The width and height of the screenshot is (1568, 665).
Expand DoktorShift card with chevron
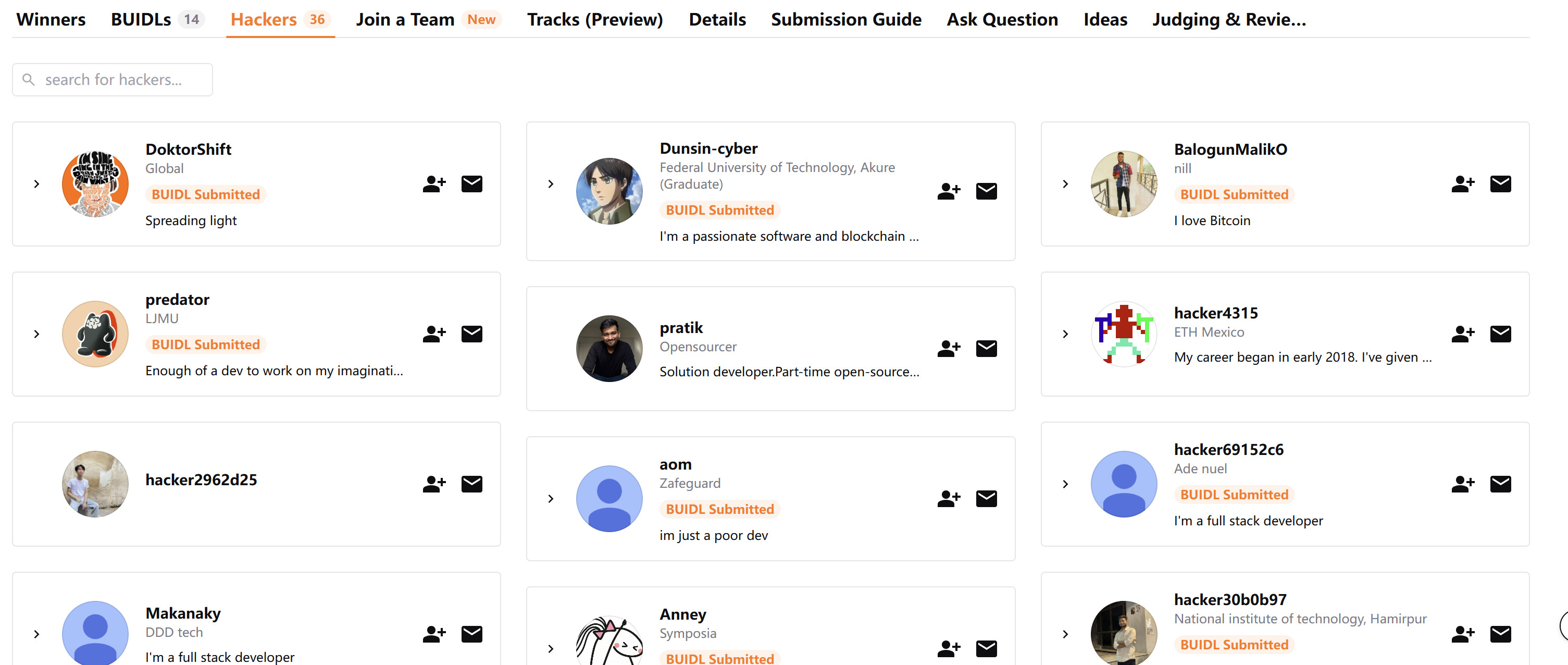tap(36, 184)
